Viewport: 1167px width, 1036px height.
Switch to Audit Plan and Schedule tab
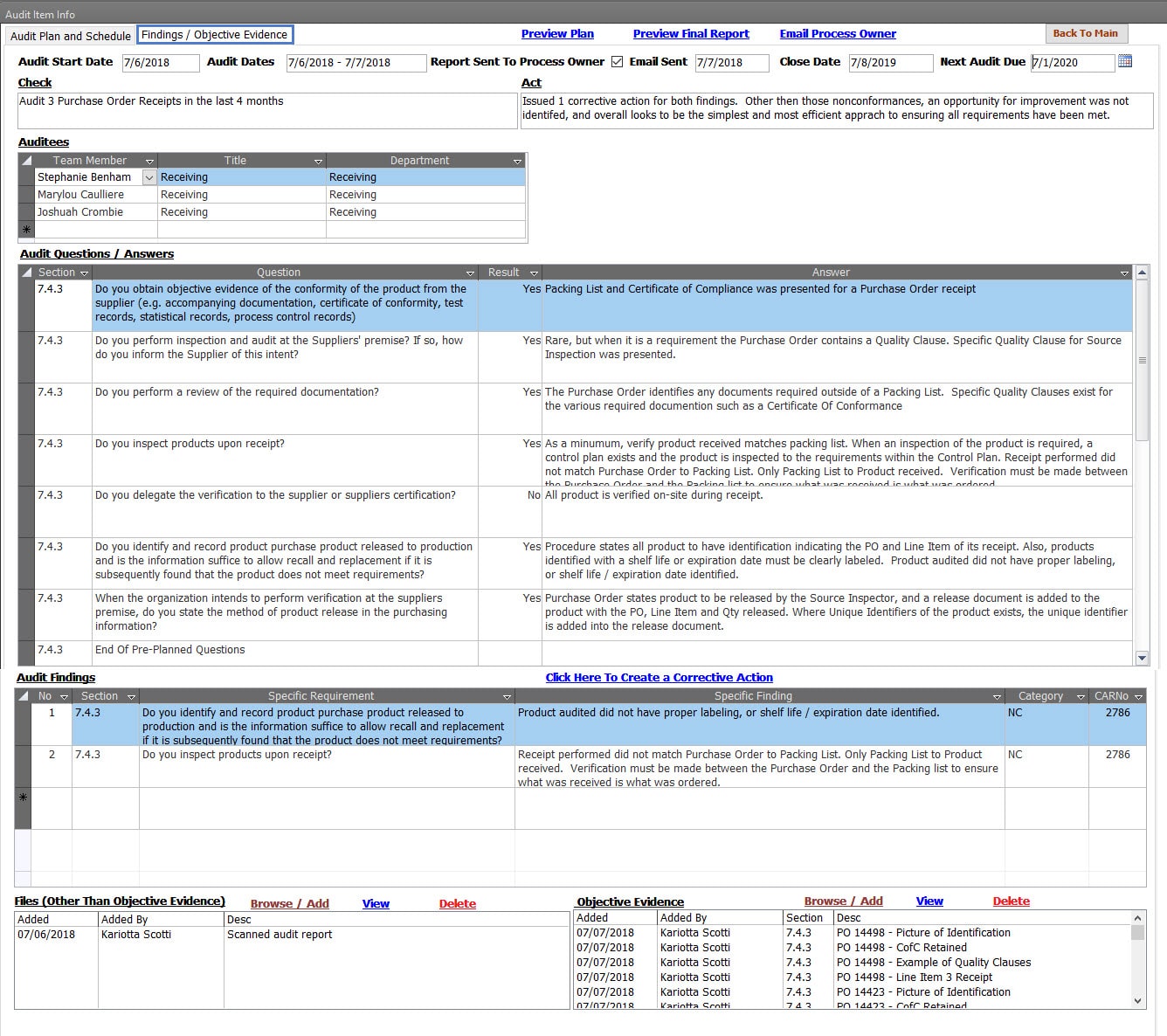[x=71, y=36]
